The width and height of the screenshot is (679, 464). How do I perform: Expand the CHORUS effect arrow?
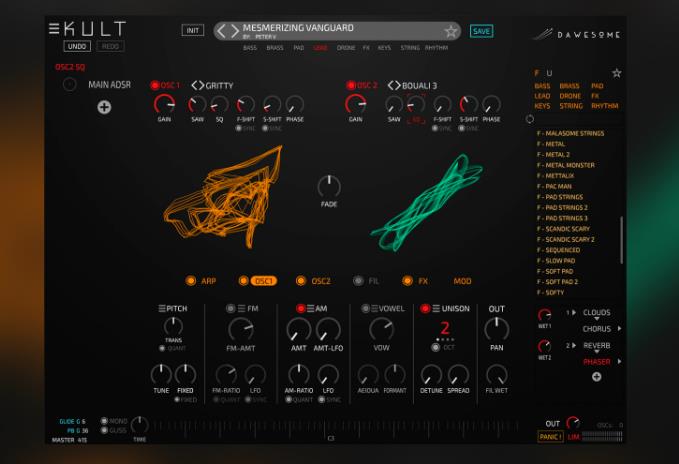pyautogui.click(x=620, y=329)
